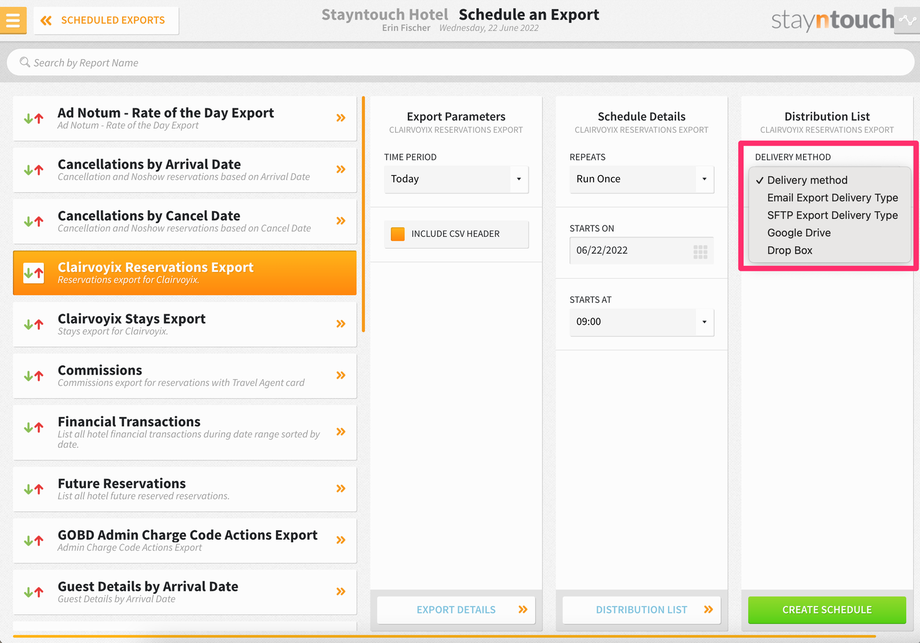Click export arrows icon for Cancellations by Arrival Date
The image size is (920, 643).
coord(33,170)
